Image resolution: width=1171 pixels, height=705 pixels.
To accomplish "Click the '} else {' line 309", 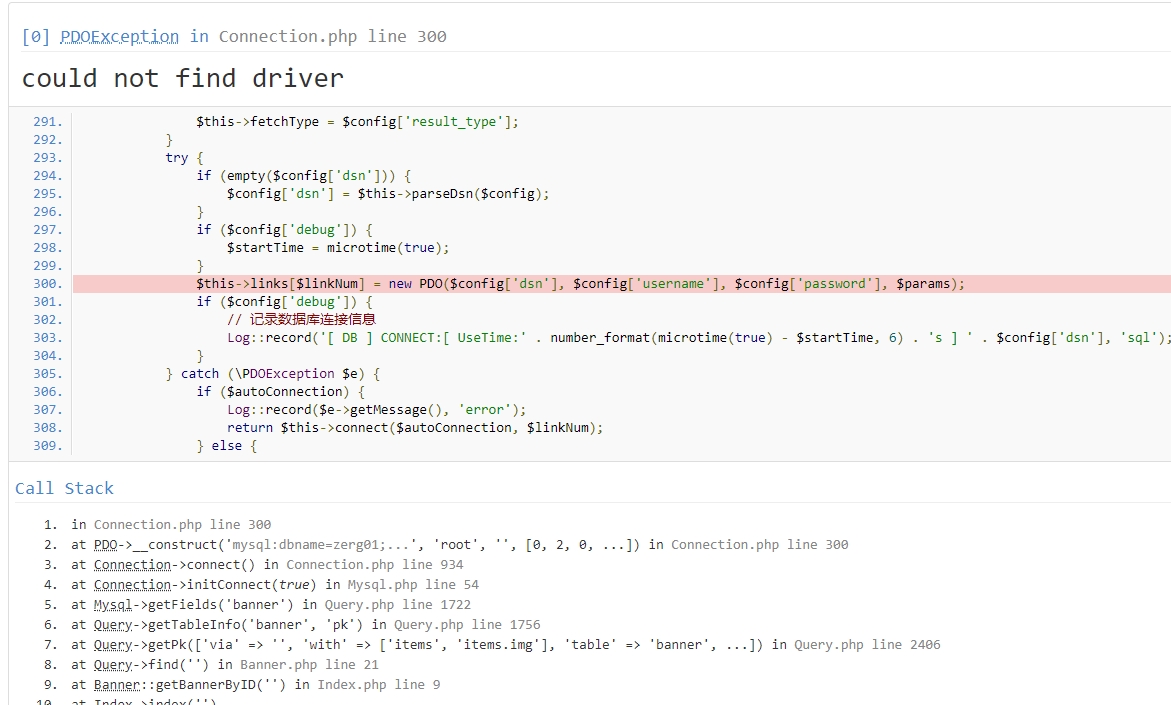I will (x=226, y=446).
